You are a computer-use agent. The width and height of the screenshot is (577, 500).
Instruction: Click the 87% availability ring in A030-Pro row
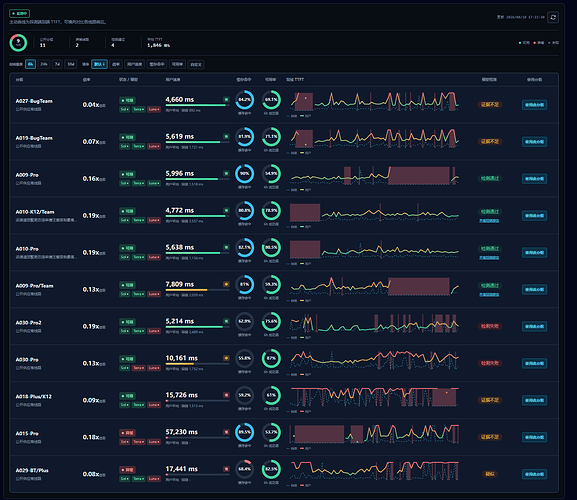point(271,358)
